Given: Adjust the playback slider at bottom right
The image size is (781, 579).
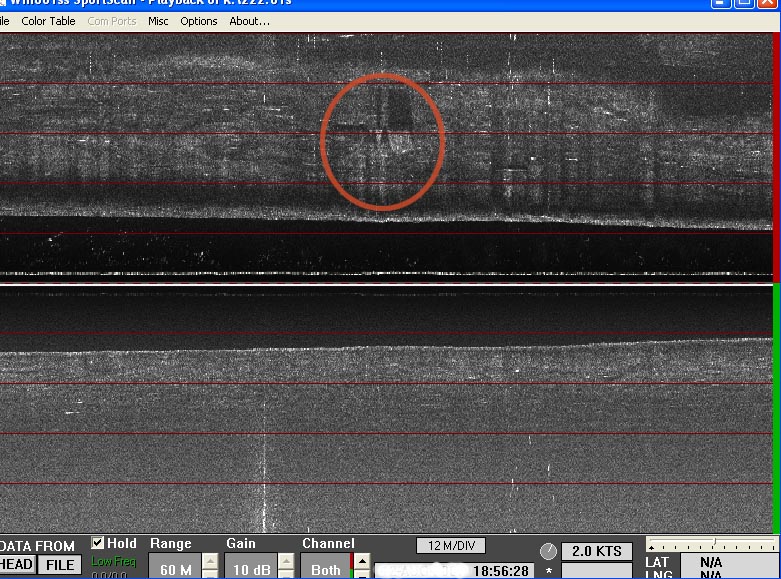Looking at the screenshot, I should (712, 545).
